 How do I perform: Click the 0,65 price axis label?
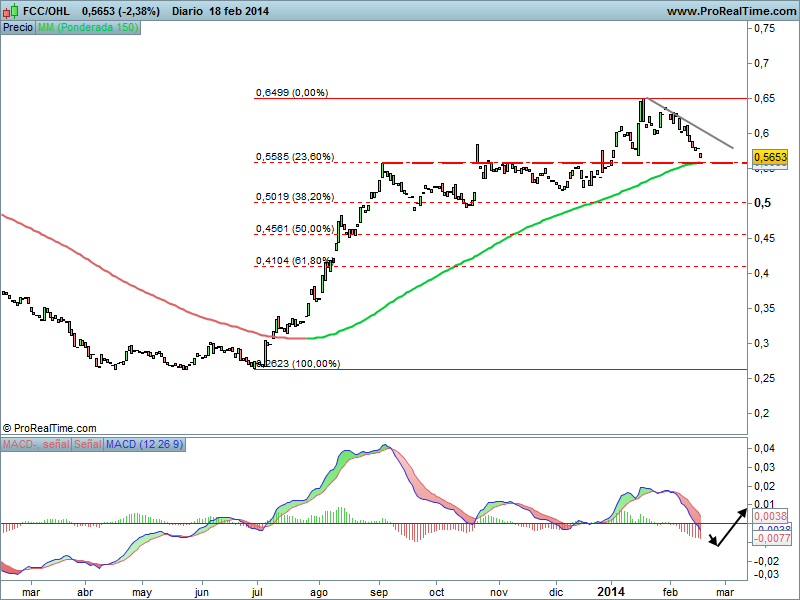click(x=765, y=98)
